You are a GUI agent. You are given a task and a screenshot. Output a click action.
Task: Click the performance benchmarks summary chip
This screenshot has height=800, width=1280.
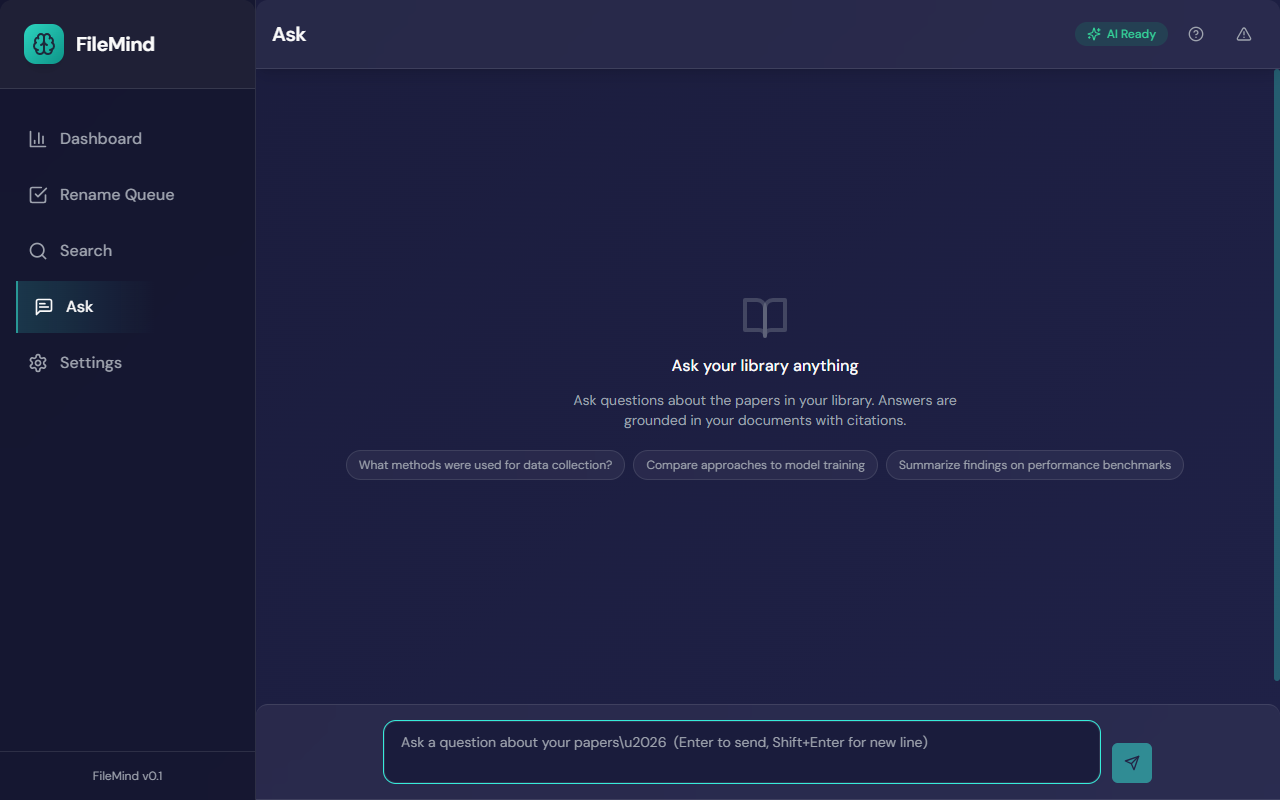[x=1034, y=464]
